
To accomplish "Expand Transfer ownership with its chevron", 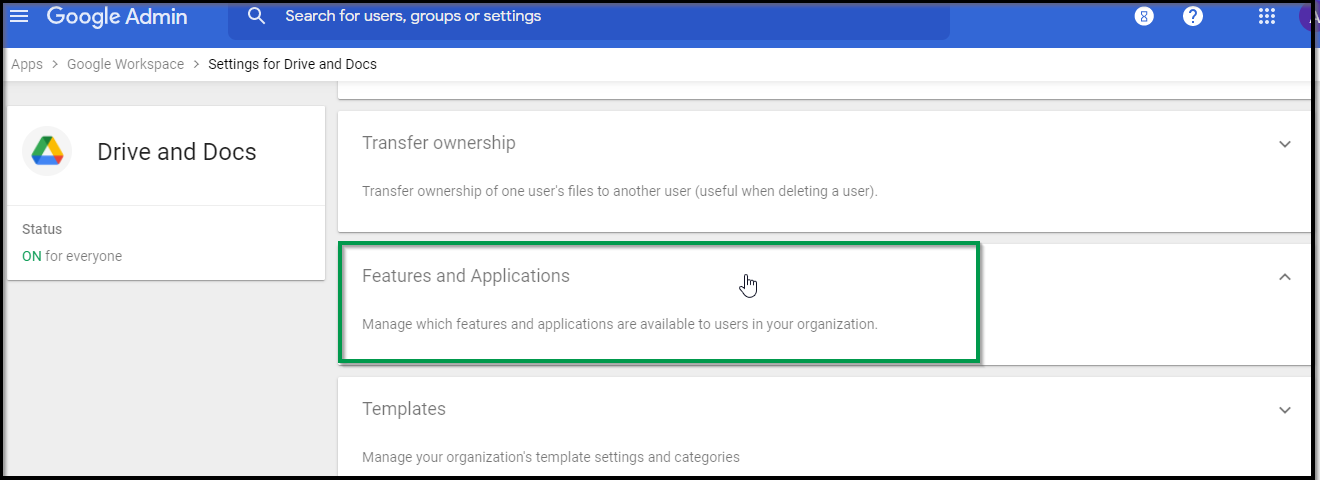I will click(x=1285, y=144).
